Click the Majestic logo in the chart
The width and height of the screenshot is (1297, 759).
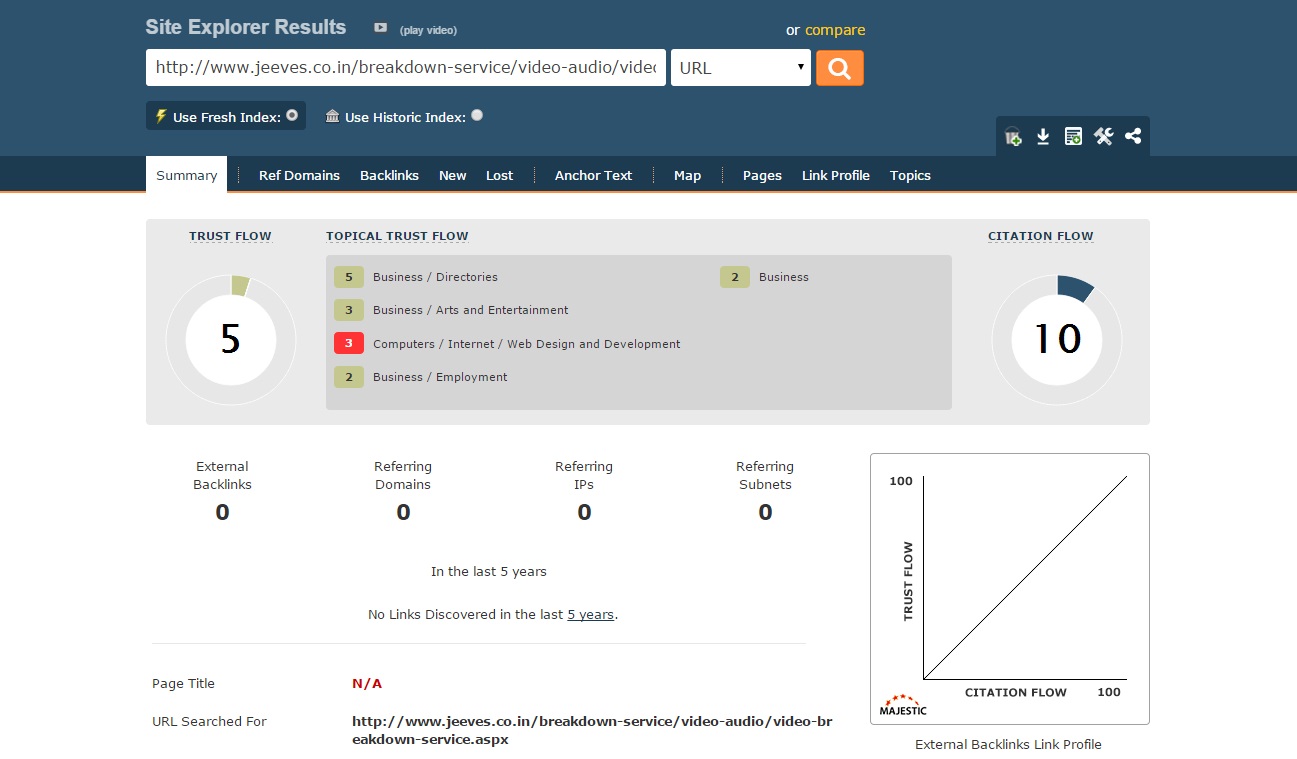point(903,704)
